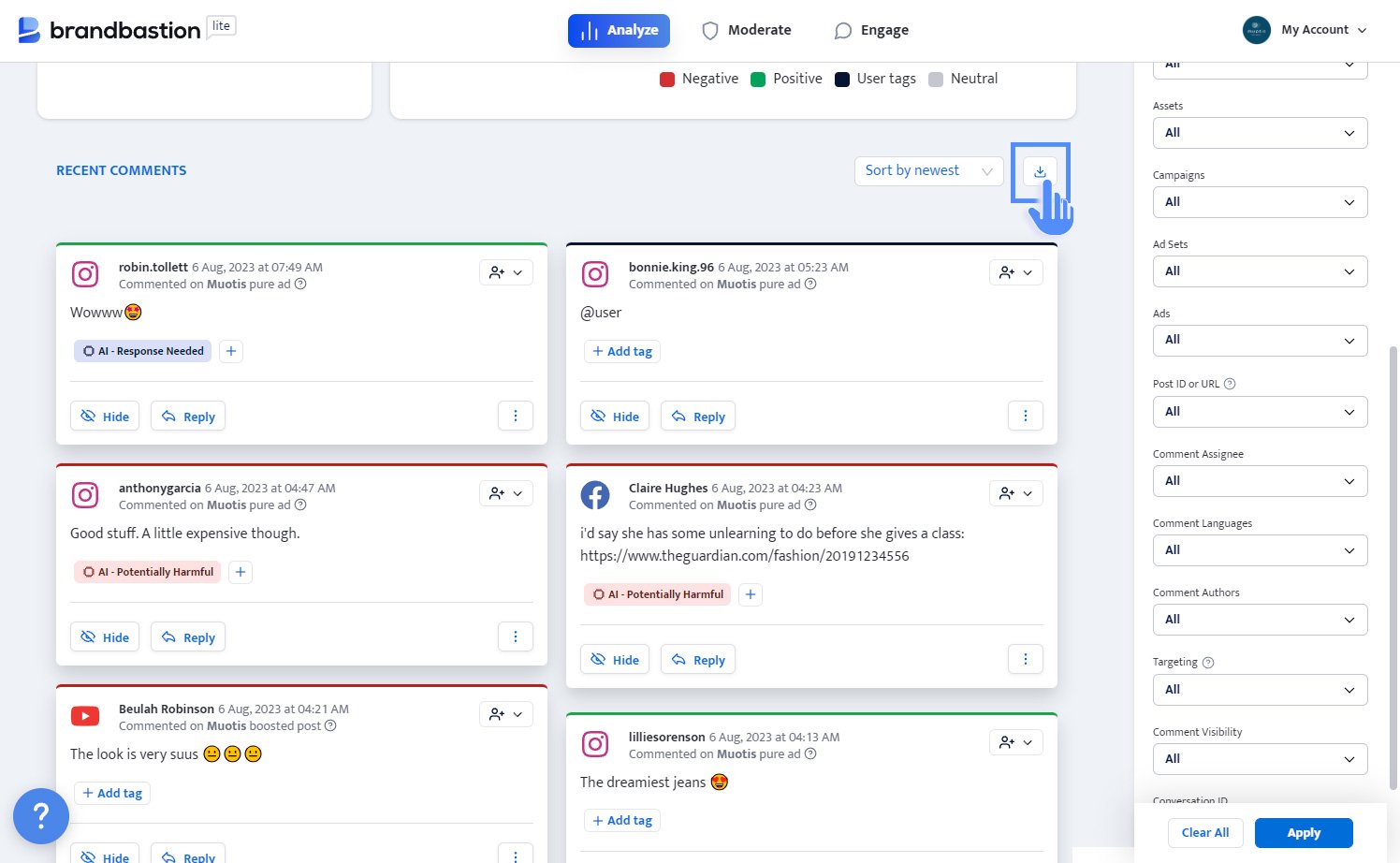This screenshot has width=1400, height=863.
Task: Open the Sort by newest dropdown
Action: click(927, 170)
